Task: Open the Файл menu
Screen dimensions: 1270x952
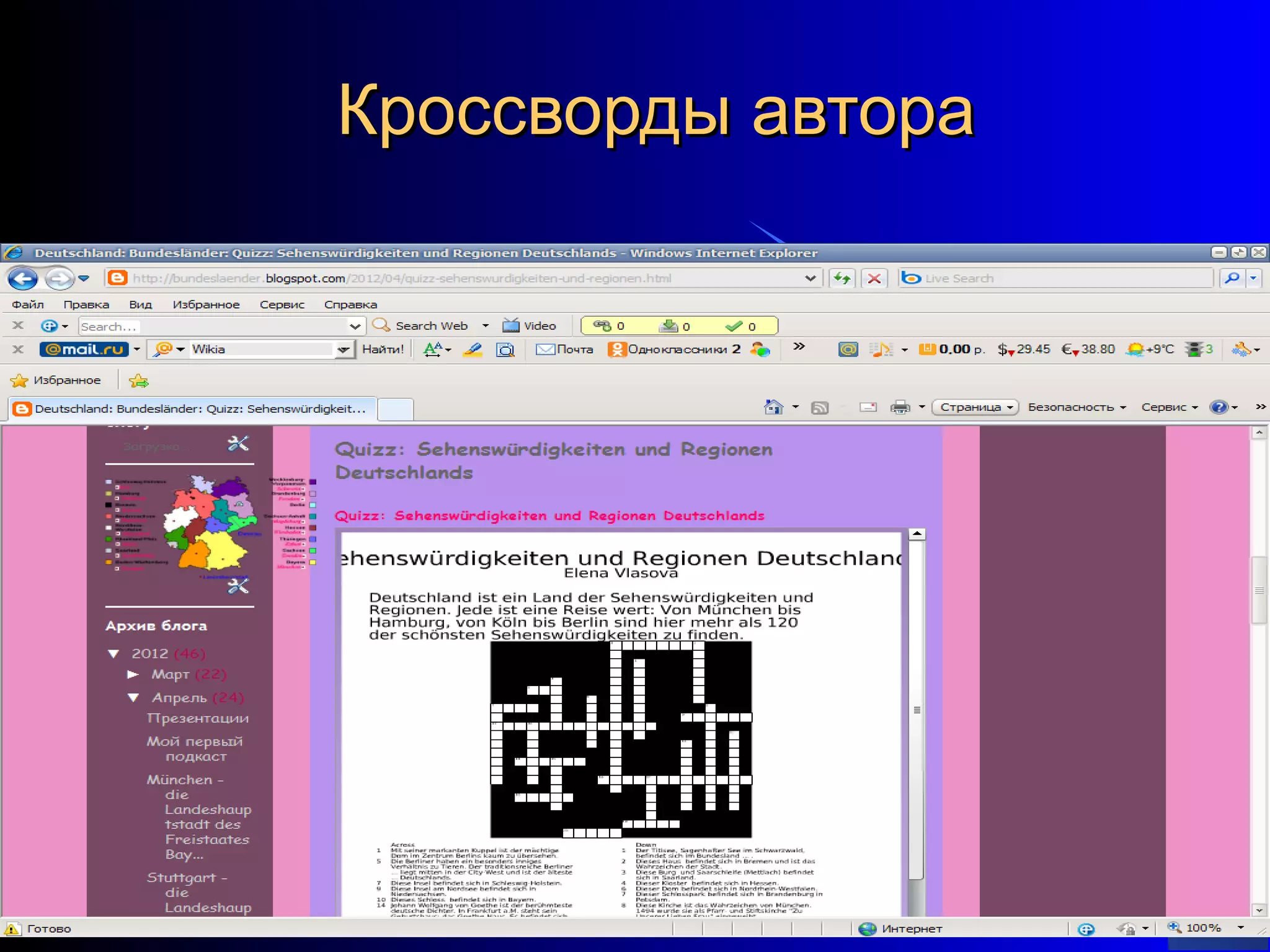Action: [28, 304]
